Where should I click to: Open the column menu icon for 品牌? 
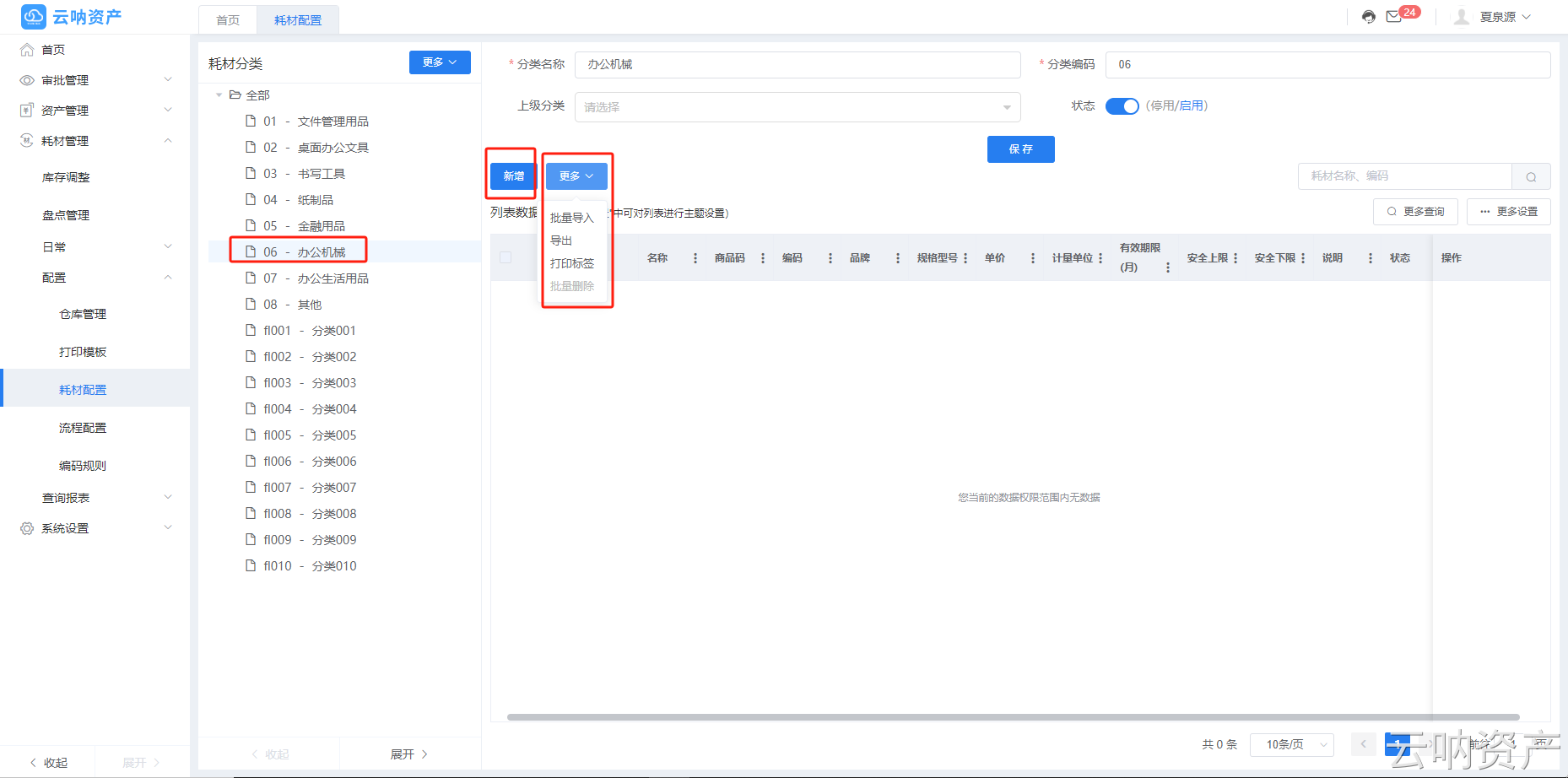point(898,258)
